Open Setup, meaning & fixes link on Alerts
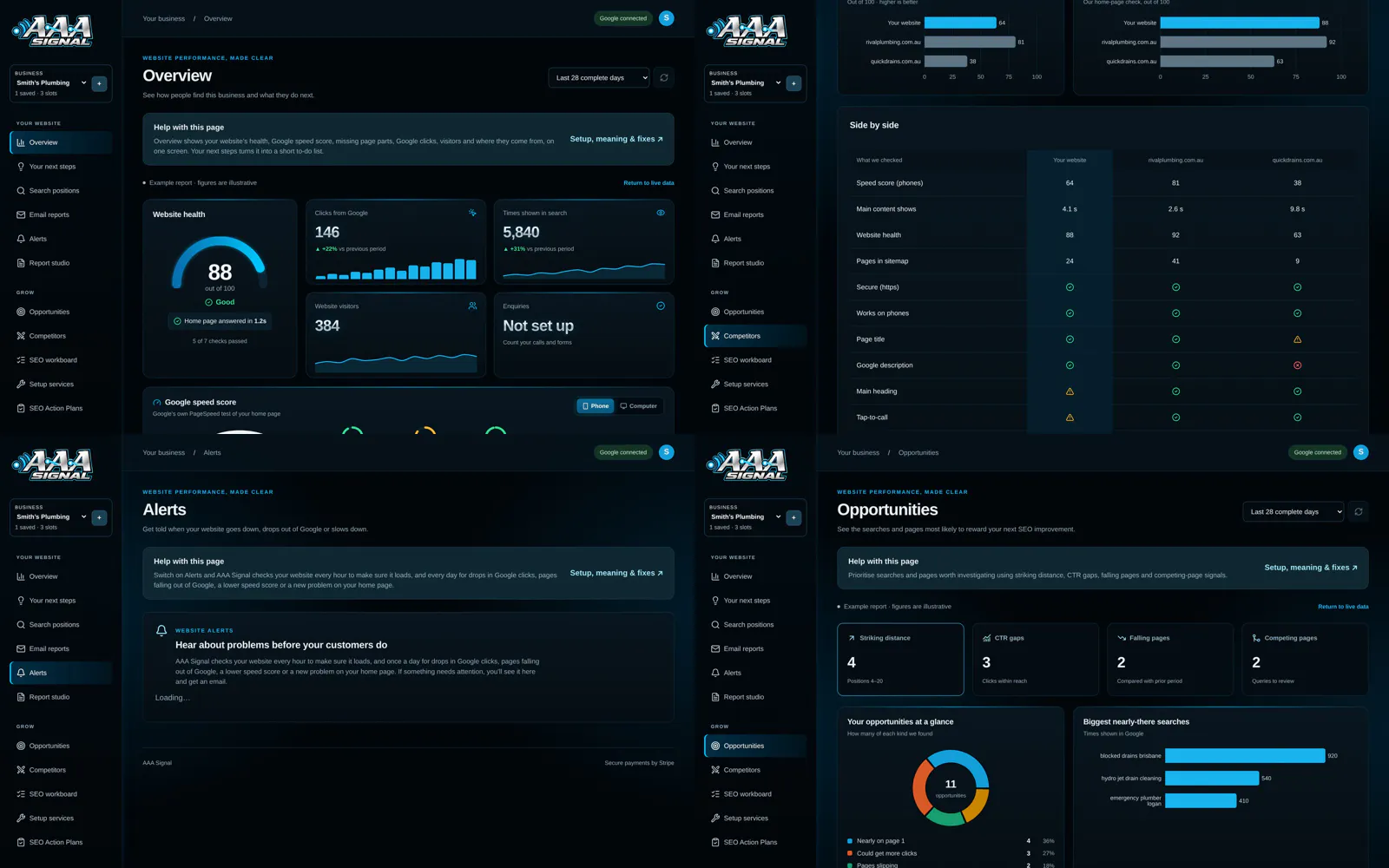The height and width of the screenshot is (868, 1389). (x=616, y=573)
